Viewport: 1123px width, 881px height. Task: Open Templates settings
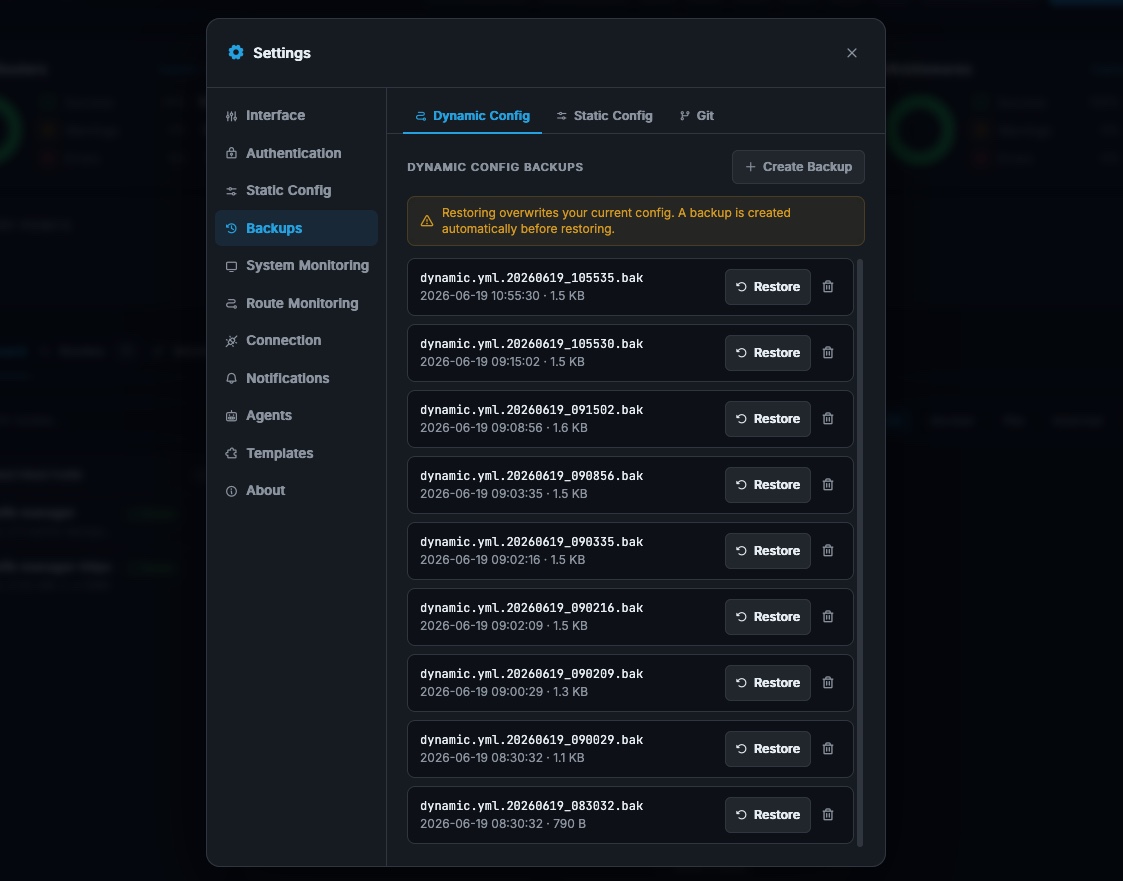coord(296,453)
